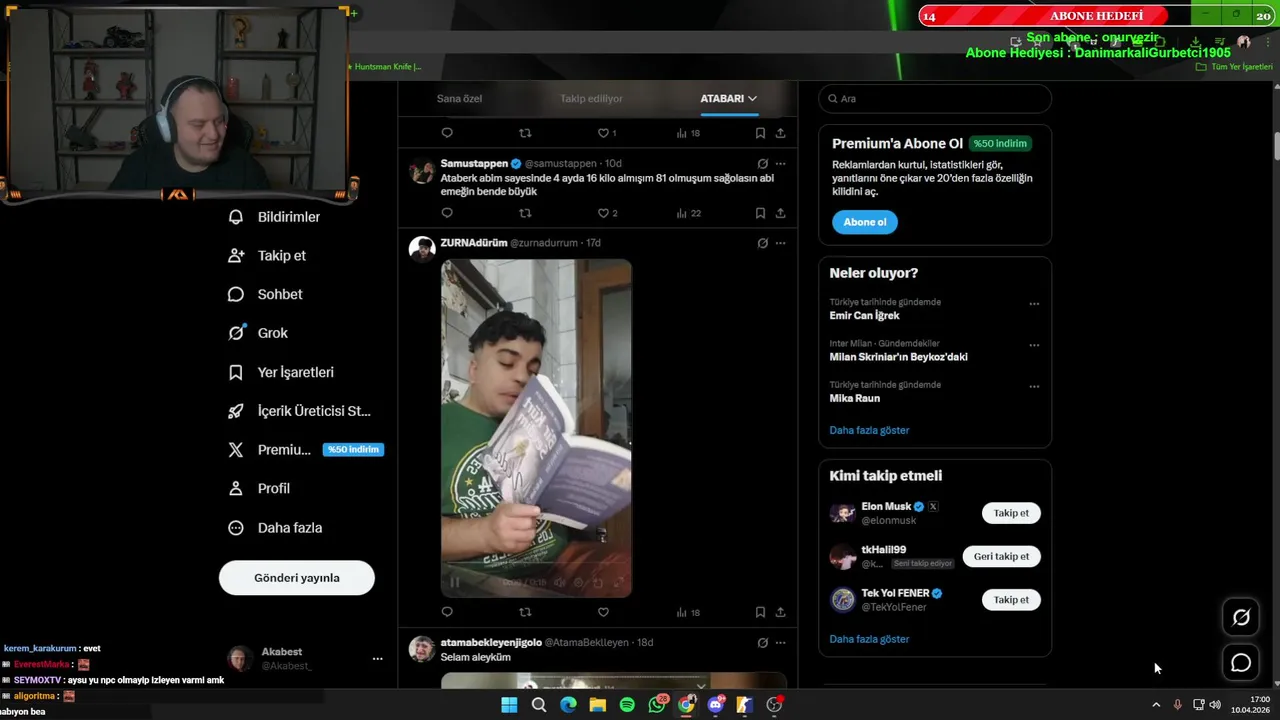Go to Profil from sidebar
Viewport: 1280px width, 720px height.
(259, 489)
